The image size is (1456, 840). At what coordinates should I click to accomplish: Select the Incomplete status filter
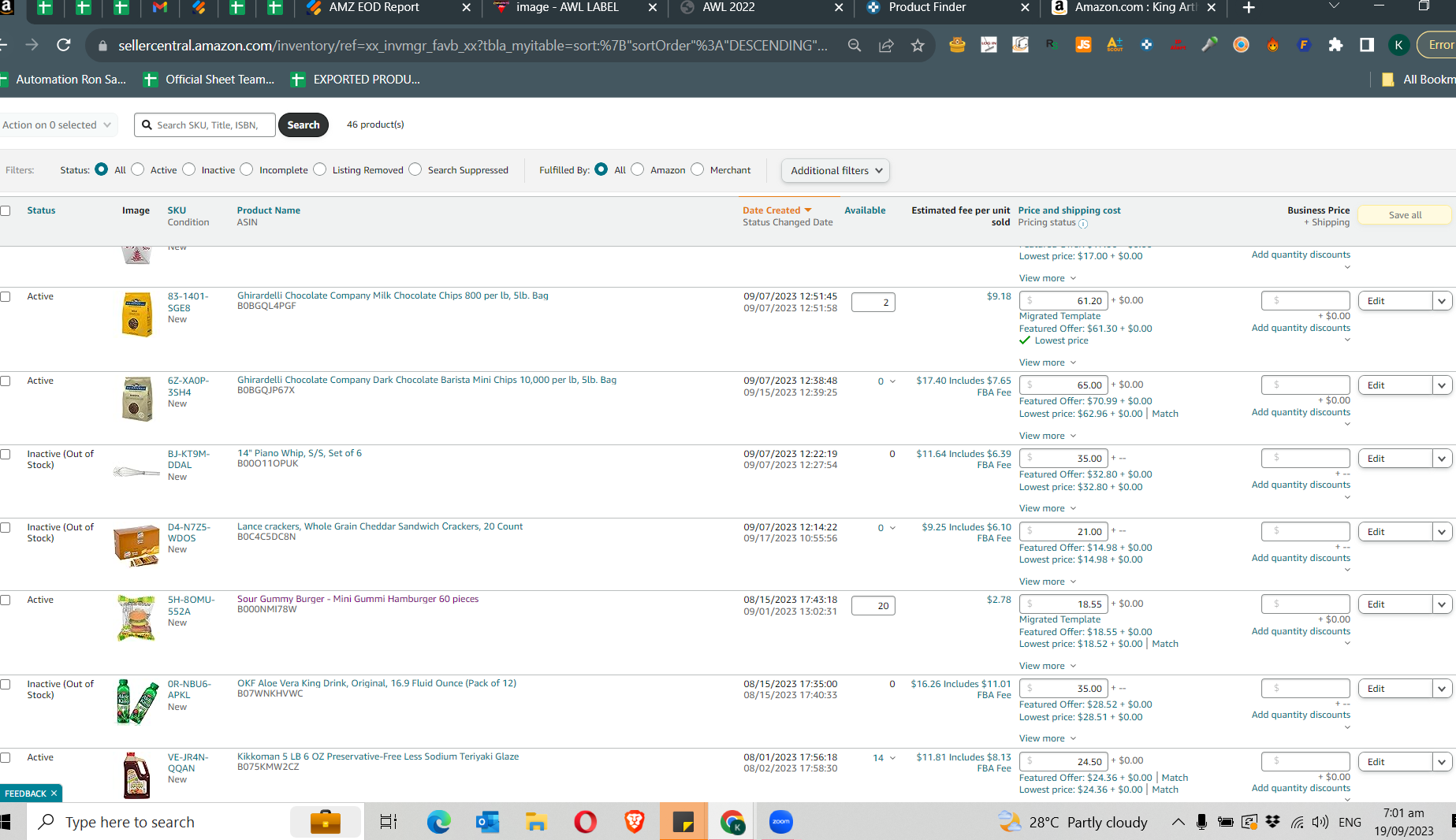[247, 169]
